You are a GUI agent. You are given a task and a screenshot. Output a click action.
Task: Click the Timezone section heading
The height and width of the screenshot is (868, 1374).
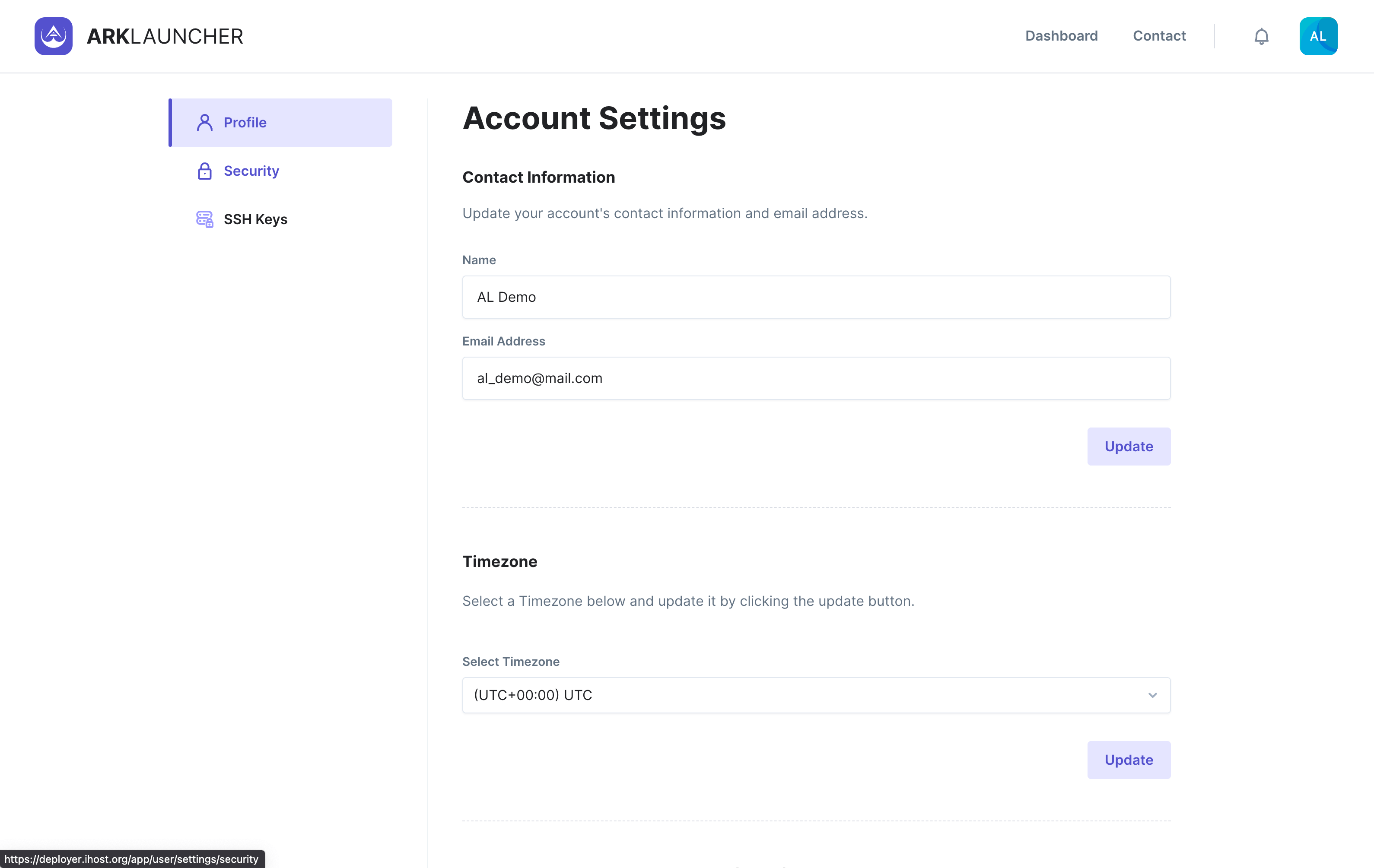(499, 561)
